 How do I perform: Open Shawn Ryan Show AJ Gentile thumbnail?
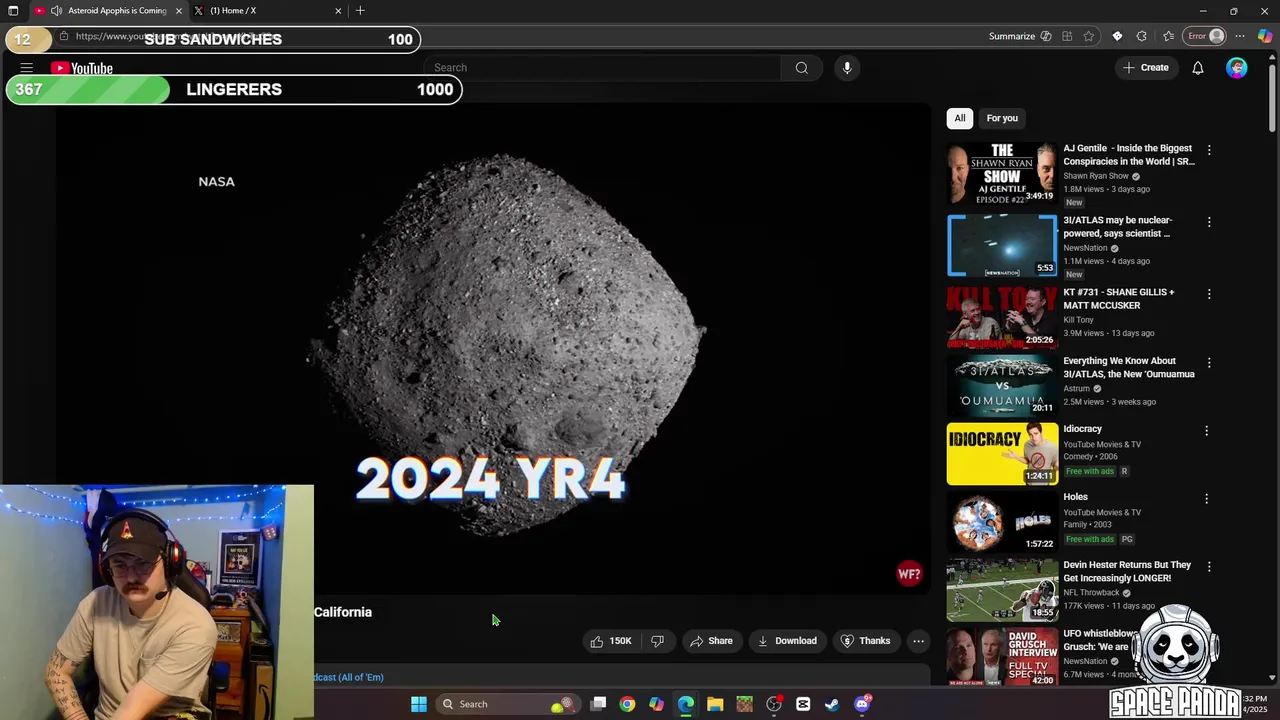coord(1002,173)
